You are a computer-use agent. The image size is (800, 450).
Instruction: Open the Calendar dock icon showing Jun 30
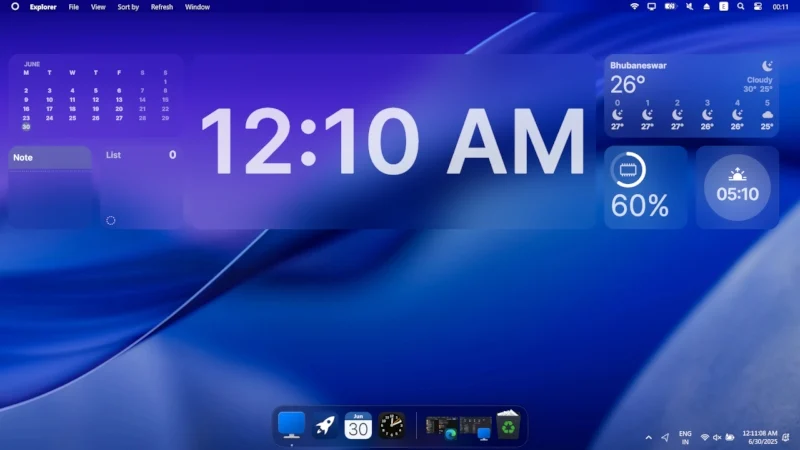tap(358, 426)
